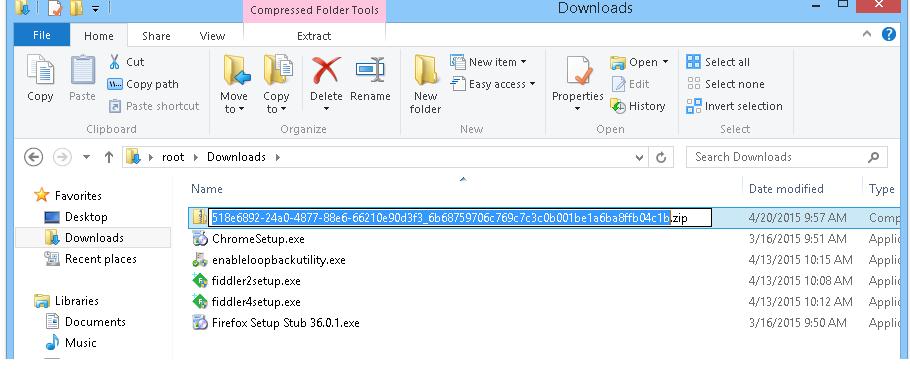Viewport: 910px width, 376px height.
Task: Refresh the Downloads folder
Action: pyautogui.click(x=661, y=158)
